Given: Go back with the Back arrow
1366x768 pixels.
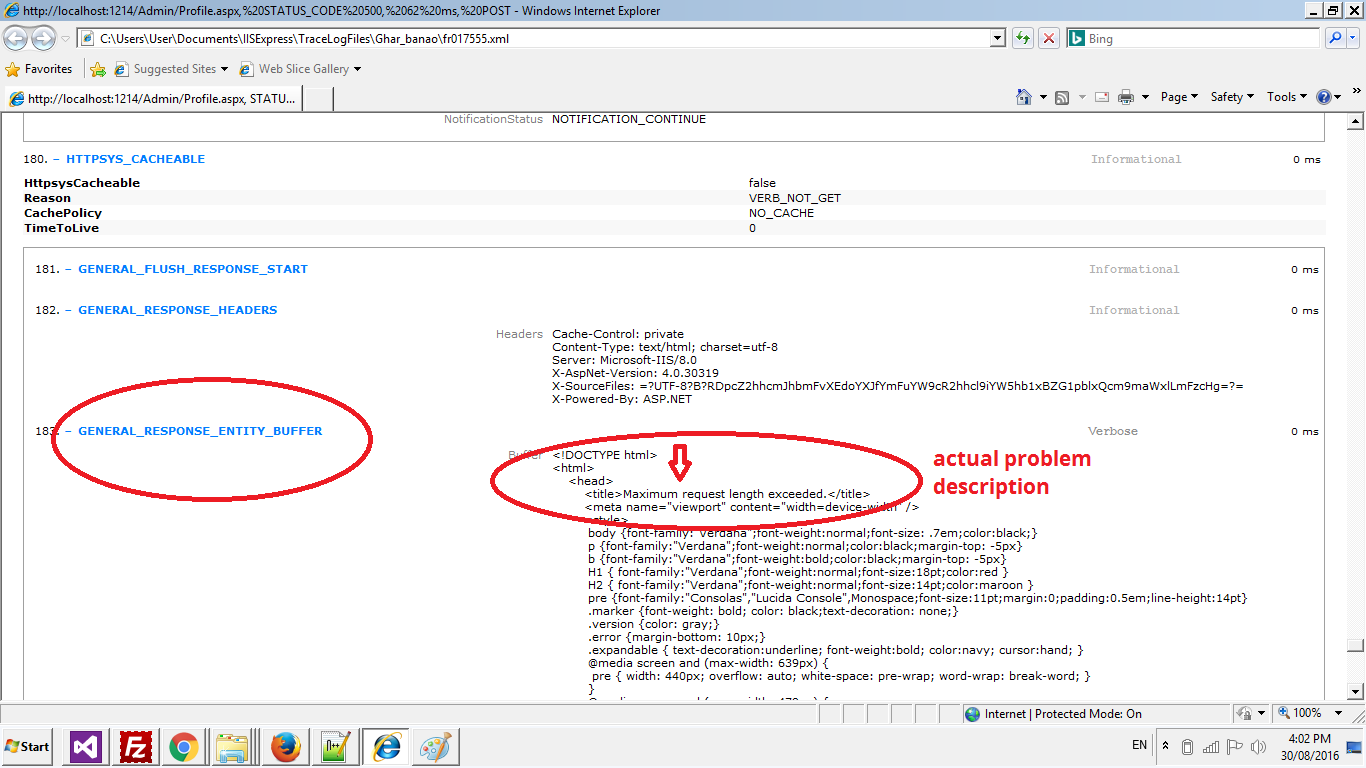Looking at the screenshot, I should click(x=16, y=39).
